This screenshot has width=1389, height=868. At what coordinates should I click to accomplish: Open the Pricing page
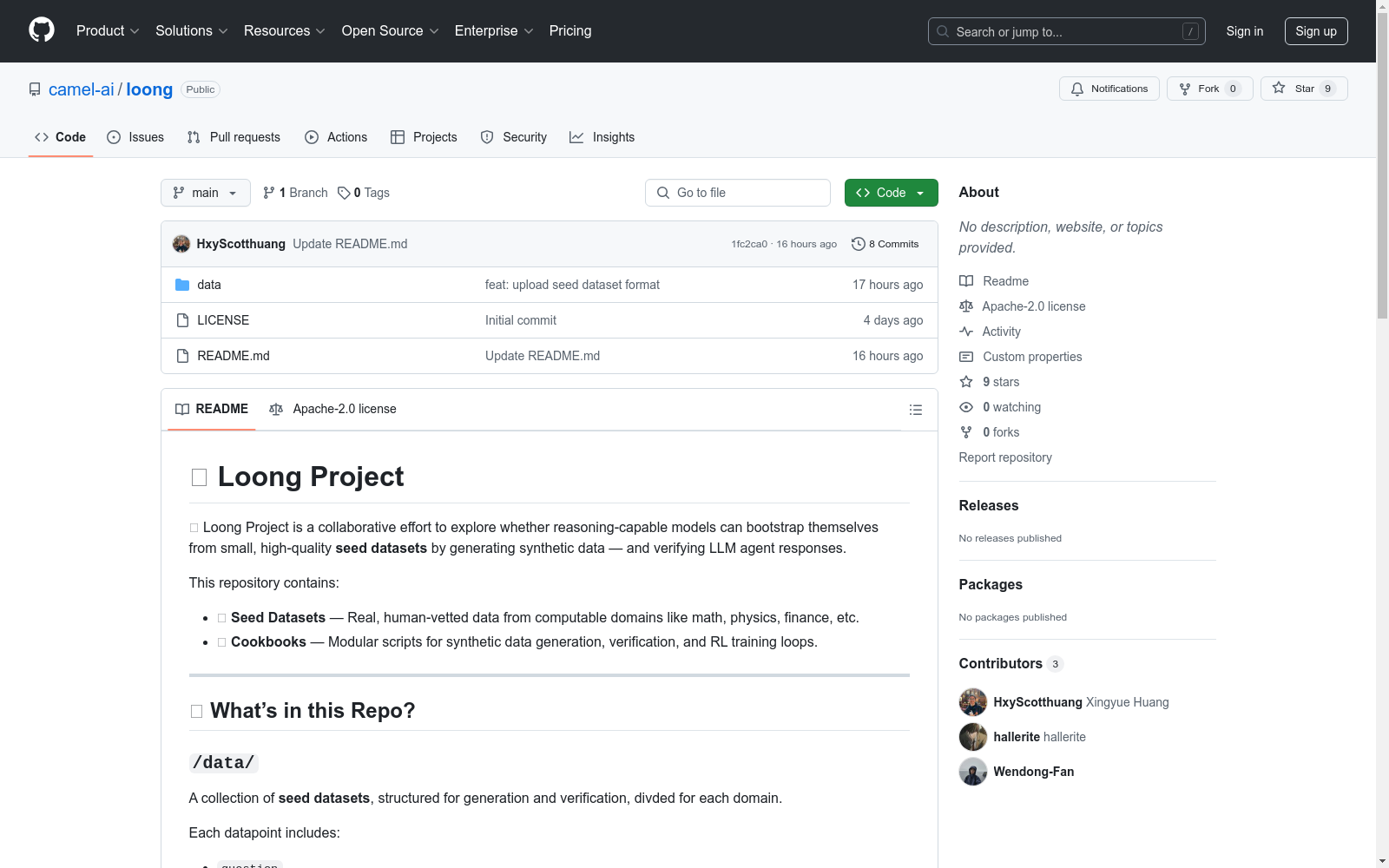pyautogui.click(x=570, y=30)
